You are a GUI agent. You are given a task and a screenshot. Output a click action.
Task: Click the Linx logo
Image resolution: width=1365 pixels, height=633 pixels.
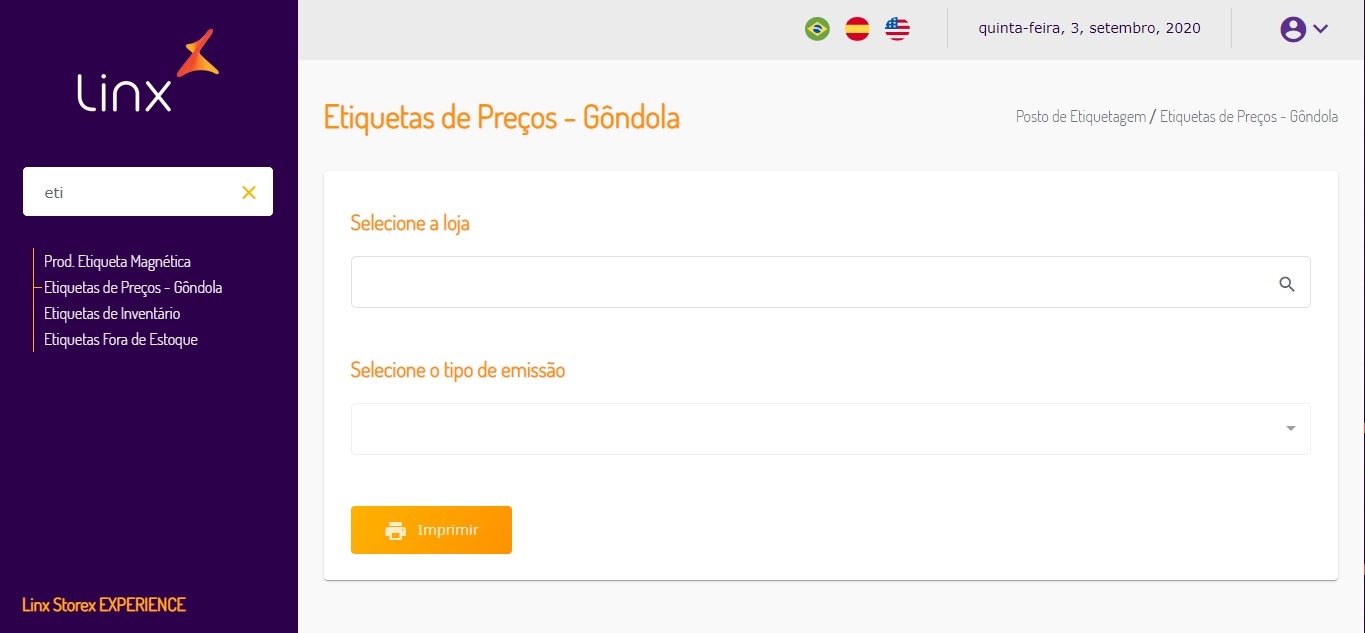[x=148, y=72]
